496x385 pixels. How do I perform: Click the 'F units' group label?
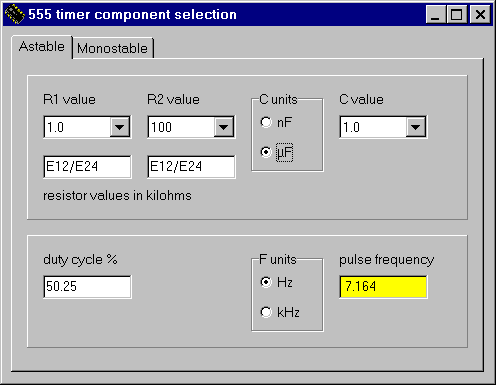tap(278, 259)
